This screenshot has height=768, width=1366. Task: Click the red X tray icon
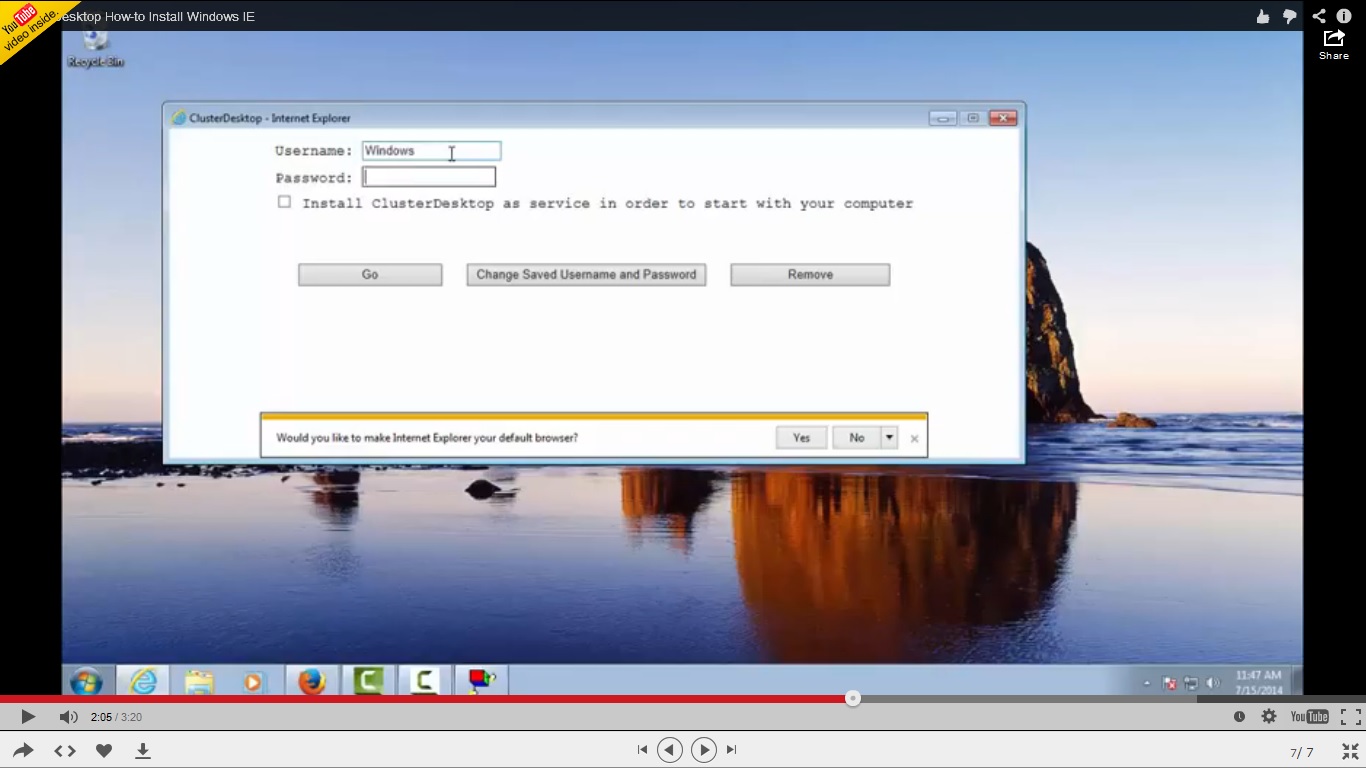pos(1169,684)
